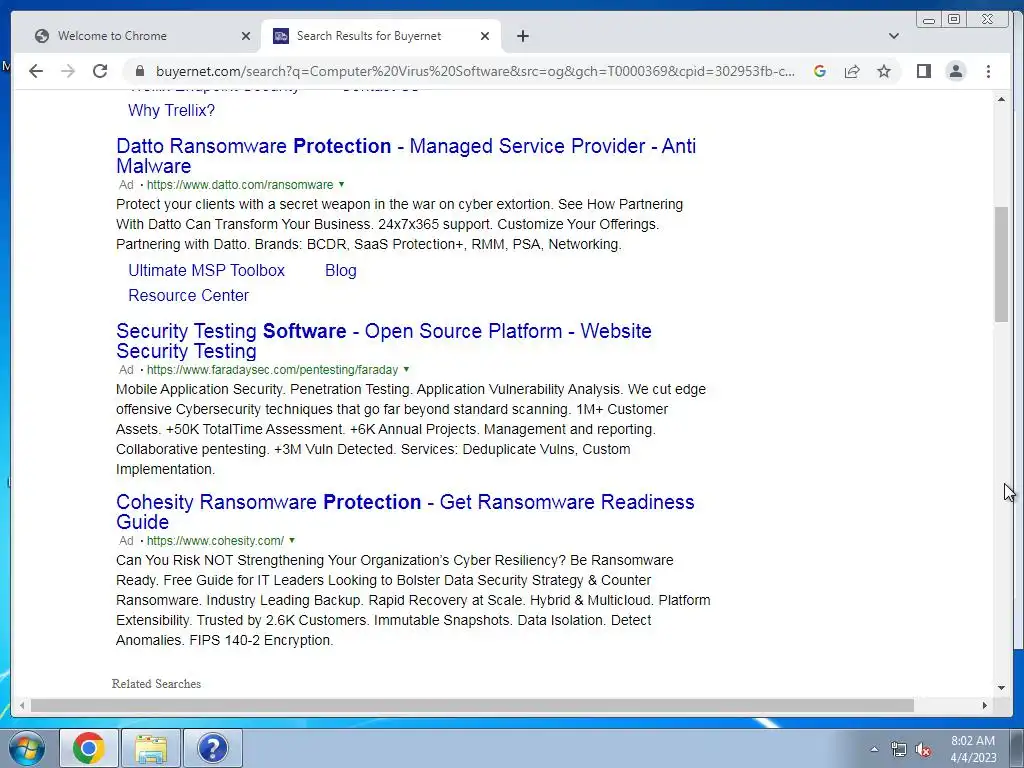1024x768 pixels.
Task: Open File Explorer from the taskbar
Action: tap(151, 748)
